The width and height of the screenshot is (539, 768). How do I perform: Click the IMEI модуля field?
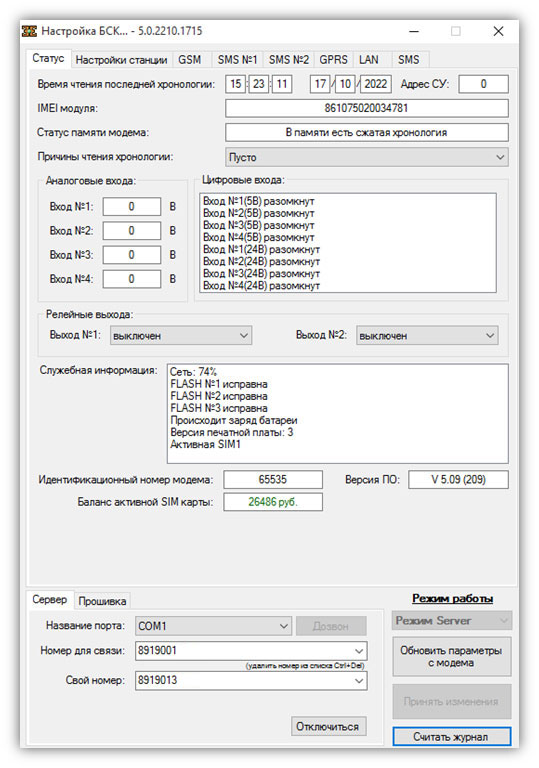point(367,108)
